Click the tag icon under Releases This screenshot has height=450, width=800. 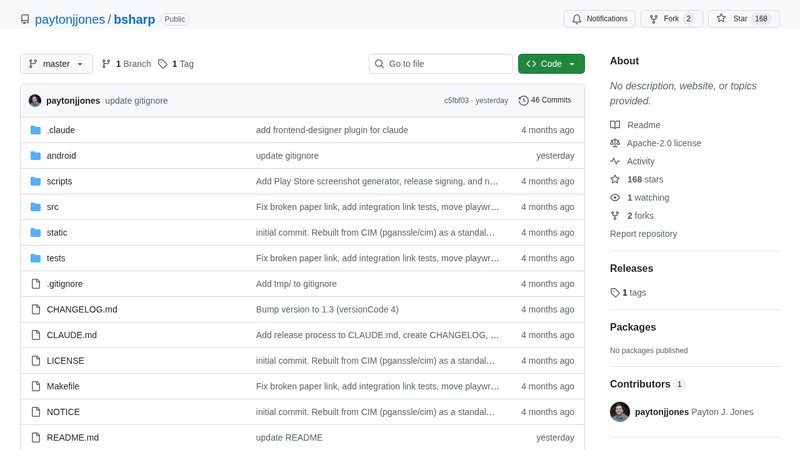pyautogui.click(x=615, y=292)
